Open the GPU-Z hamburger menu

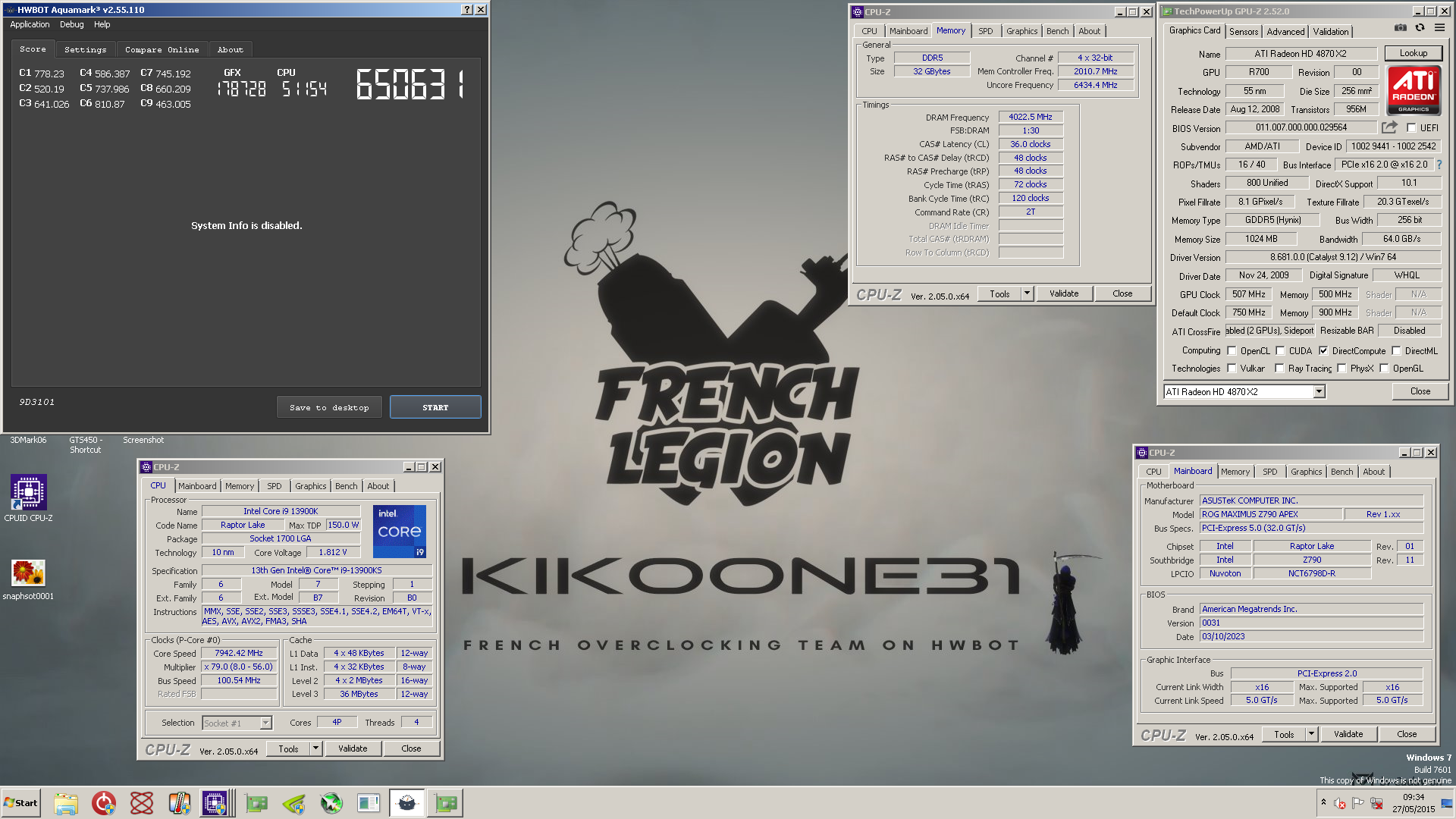point(1439,27)
